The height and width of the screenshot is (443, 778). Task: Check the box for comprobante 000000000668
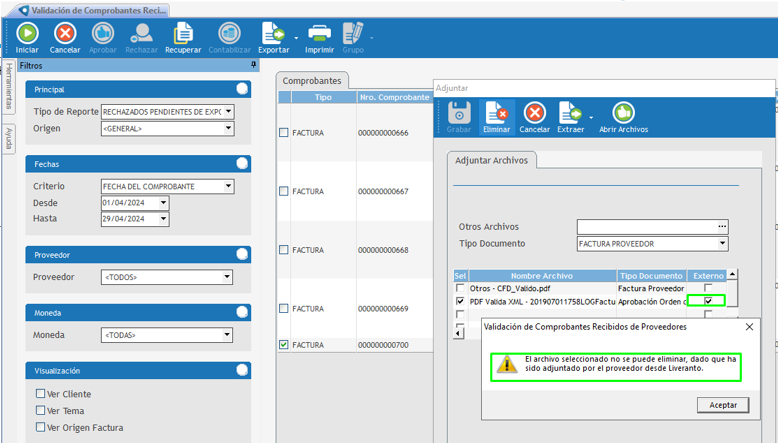coord(283,250)
